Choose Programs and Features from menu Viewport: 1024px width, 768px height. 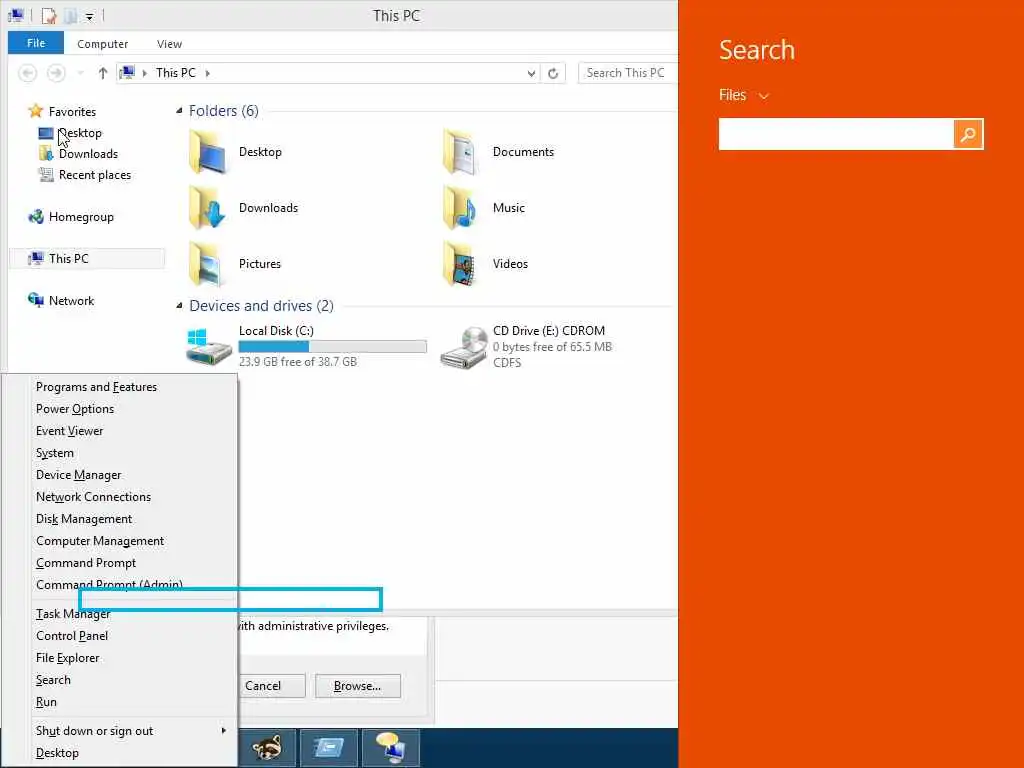[x=97, y=387]
